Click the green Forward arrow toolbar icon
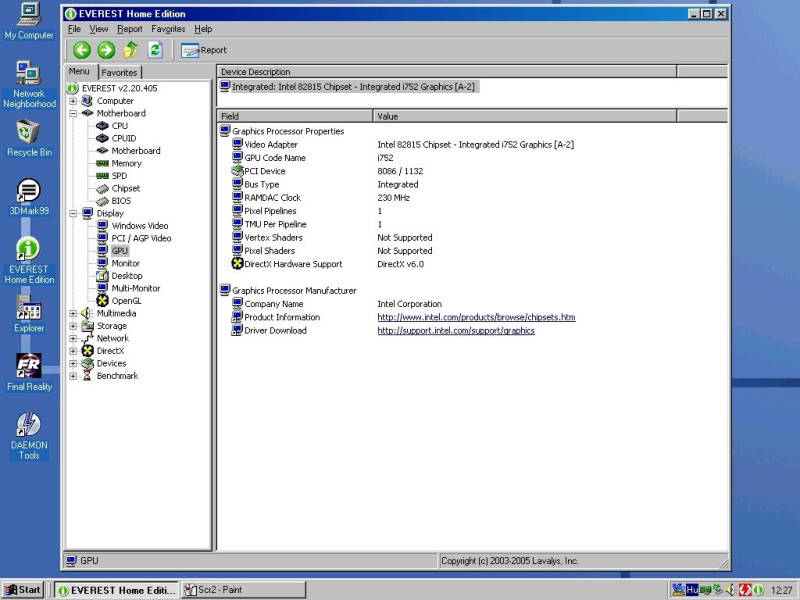The height and width of the screenshot is (600, 800). [x=106, y=50]
